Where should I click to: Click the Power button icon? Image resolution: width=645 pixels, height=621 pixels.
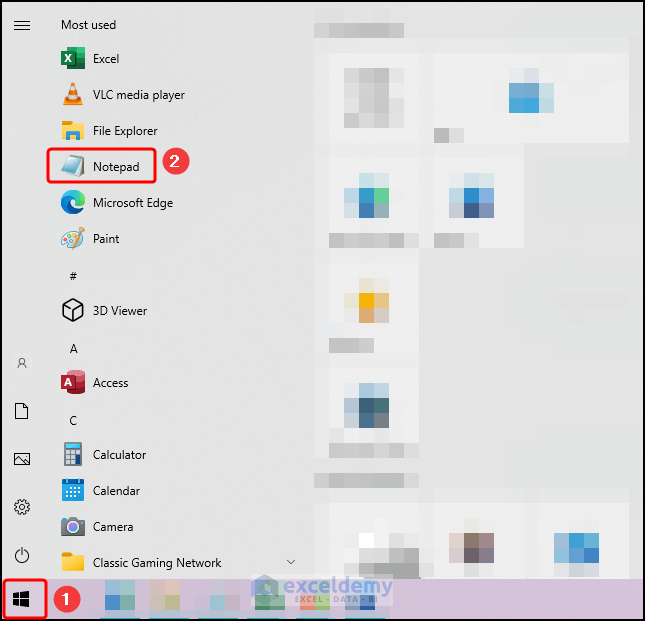(x=22, y=555)
